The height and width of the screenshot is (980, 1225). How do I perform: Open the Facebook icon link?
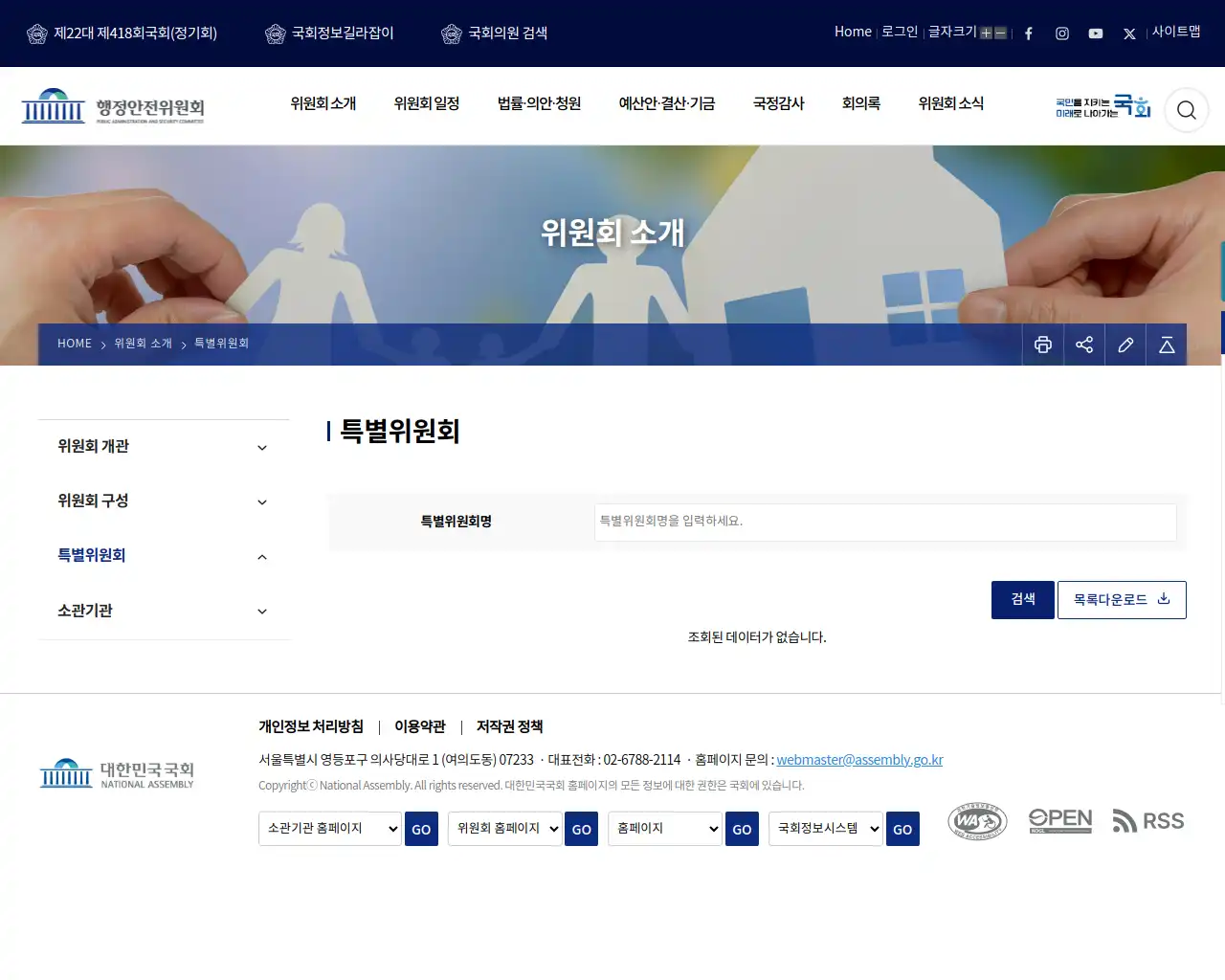[1029, 33]
